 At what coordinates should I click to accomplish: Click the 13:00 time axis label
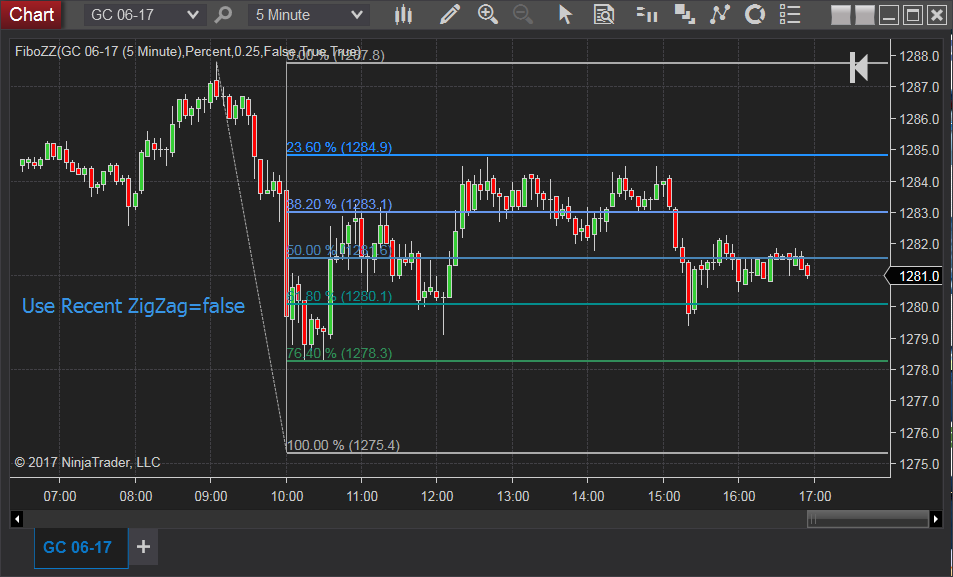(x=513, y=496)
